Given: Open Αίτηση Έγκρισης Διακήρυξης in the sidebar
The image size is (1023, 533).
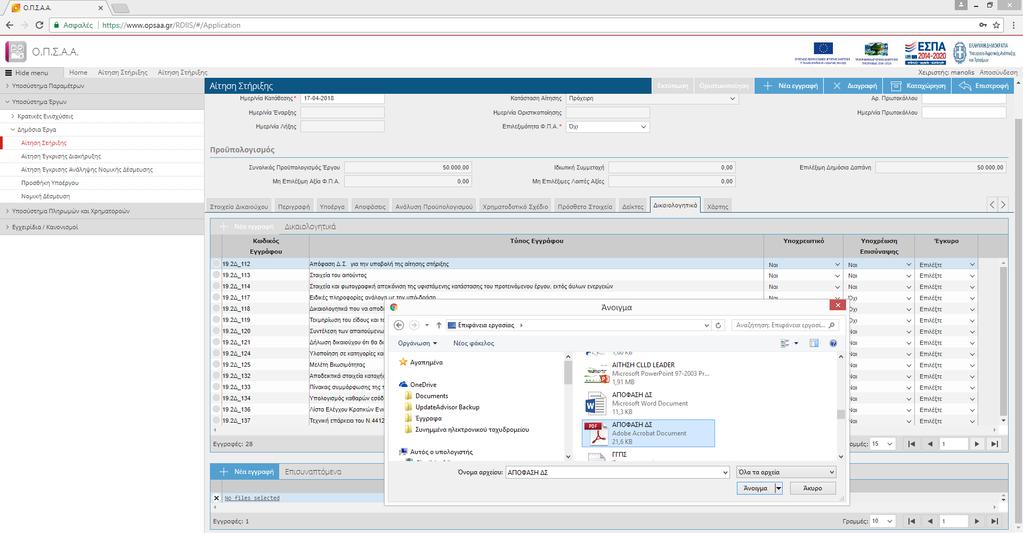Looking at the screenshot, I should point(61,157).
